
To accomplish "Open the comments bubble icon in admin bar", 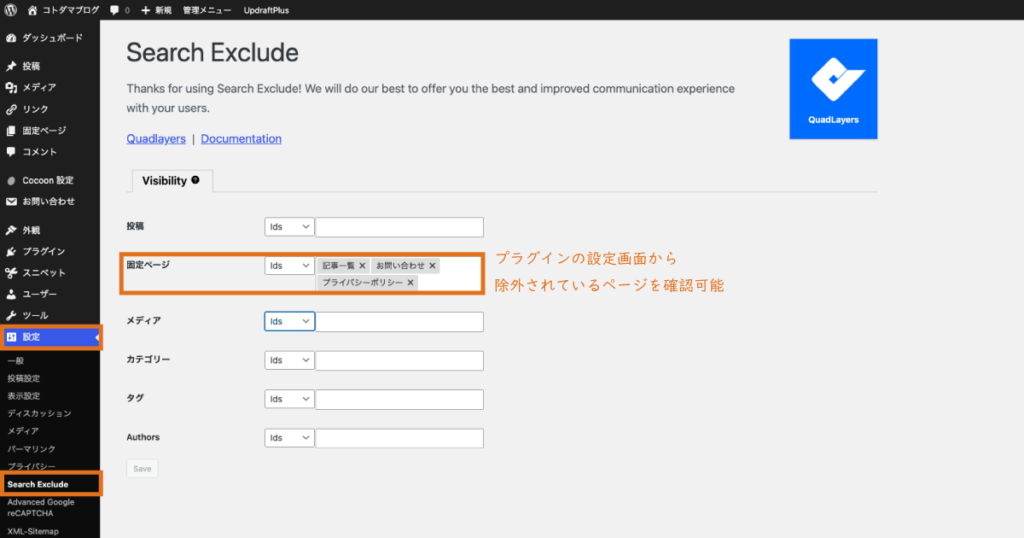I will click(114, 10).
